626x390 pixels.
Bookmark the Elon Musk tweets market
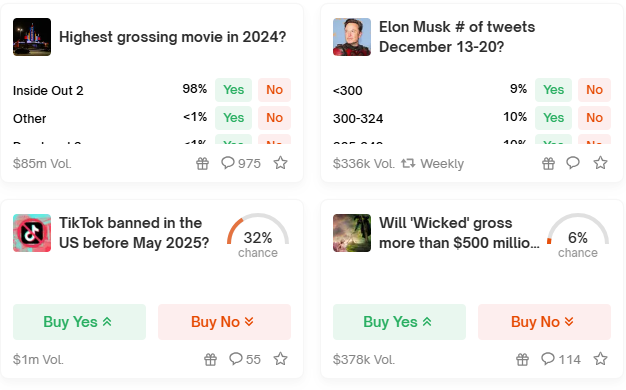[x=600, y=163]
